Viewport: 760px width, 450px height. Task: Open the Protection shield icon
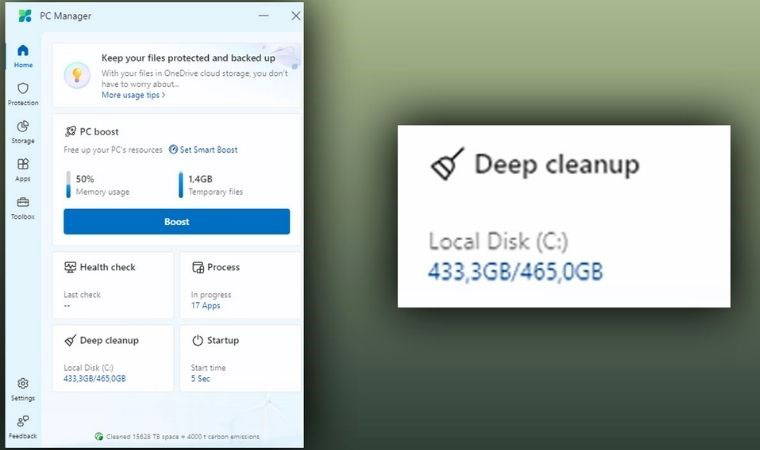23,93
